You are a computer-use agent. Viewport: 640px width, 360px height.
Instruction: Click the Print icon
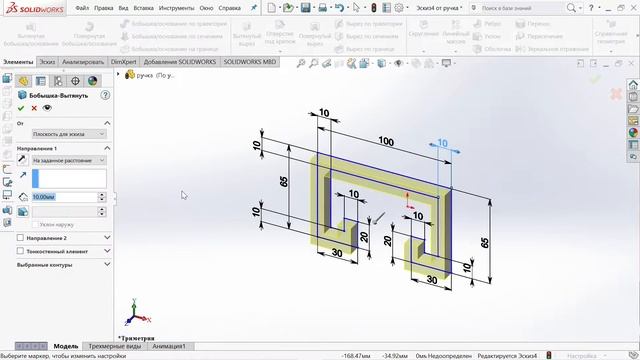click(322, 8)
